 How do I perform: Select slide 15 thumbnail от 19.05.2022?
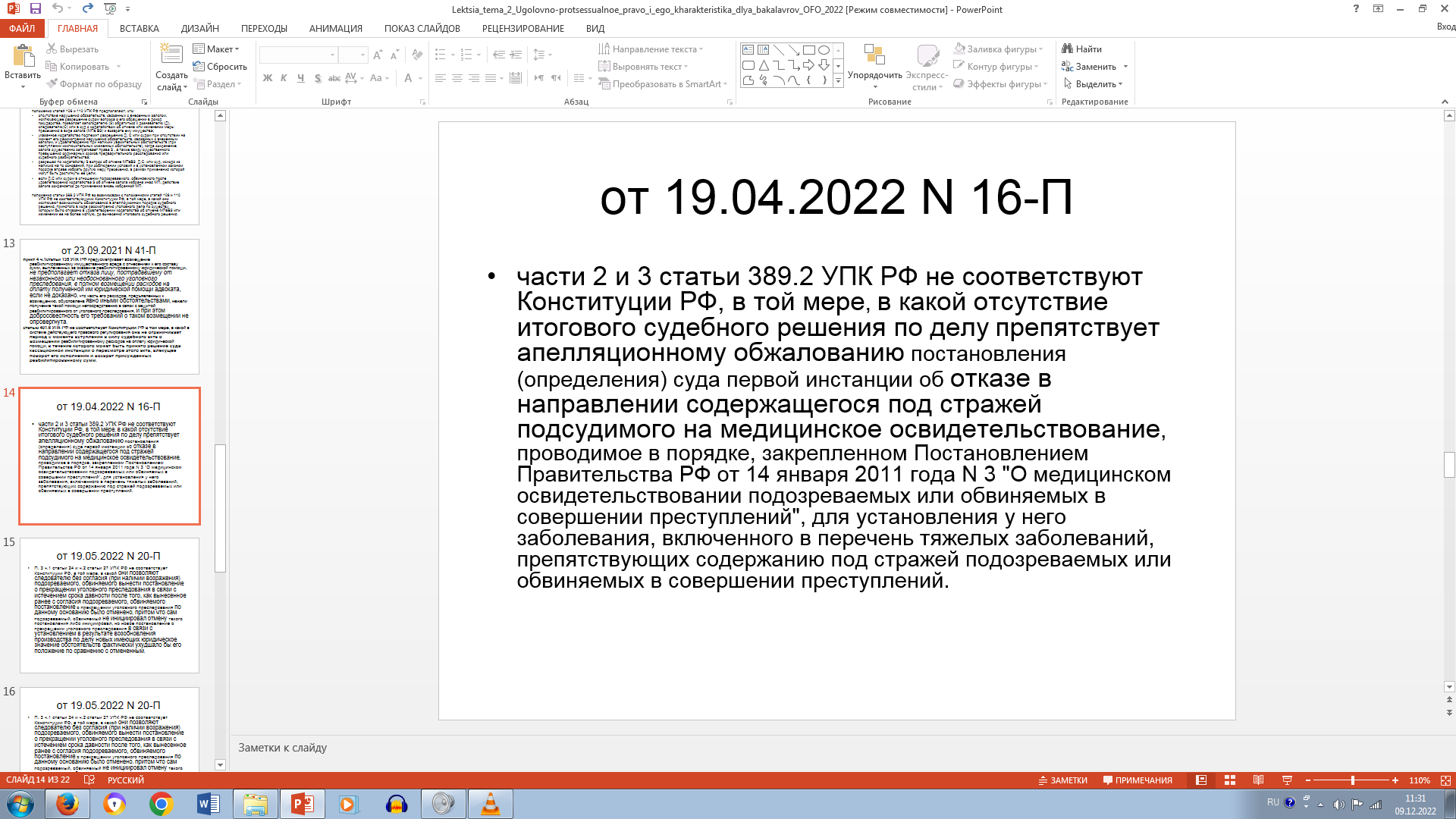click(x=109, y=605)
